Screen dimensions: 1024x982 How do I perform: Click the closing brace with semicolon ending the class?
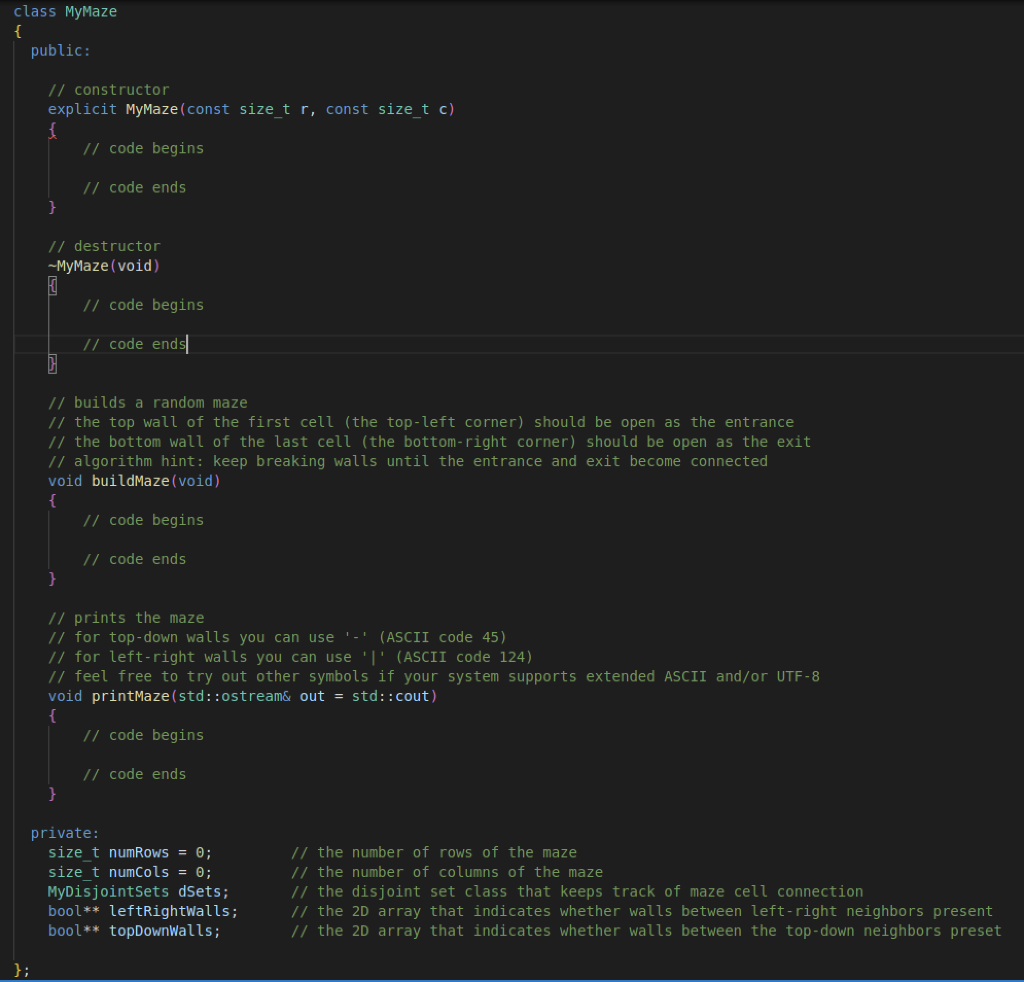22,969
